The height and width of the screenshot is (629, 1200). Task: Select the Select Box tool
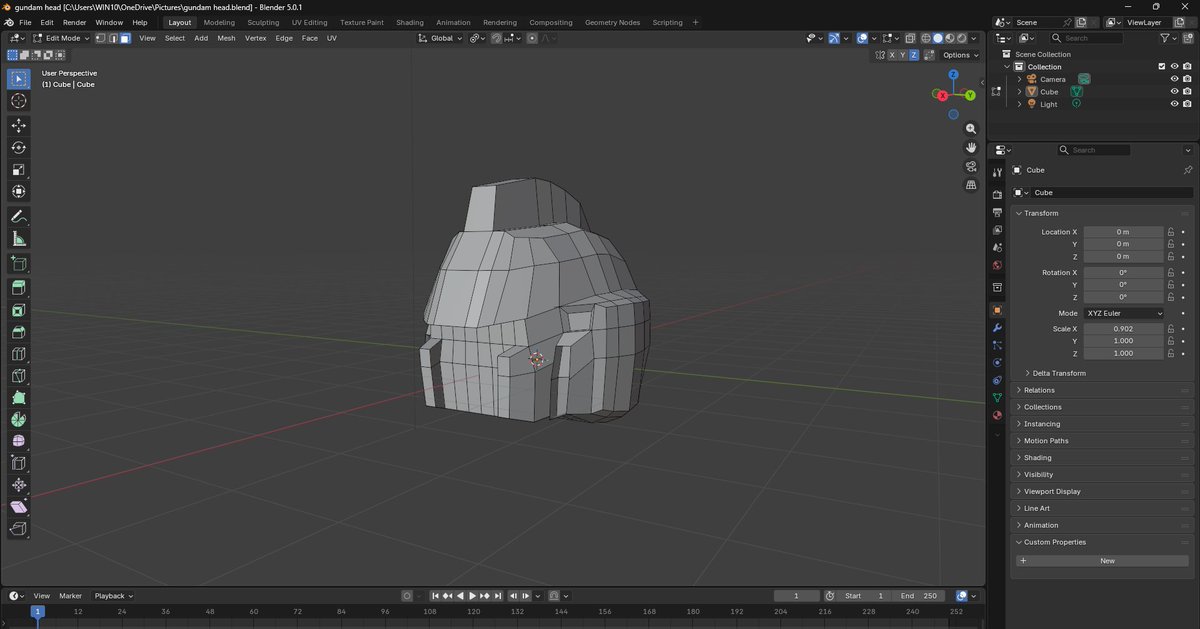[18, 79]
